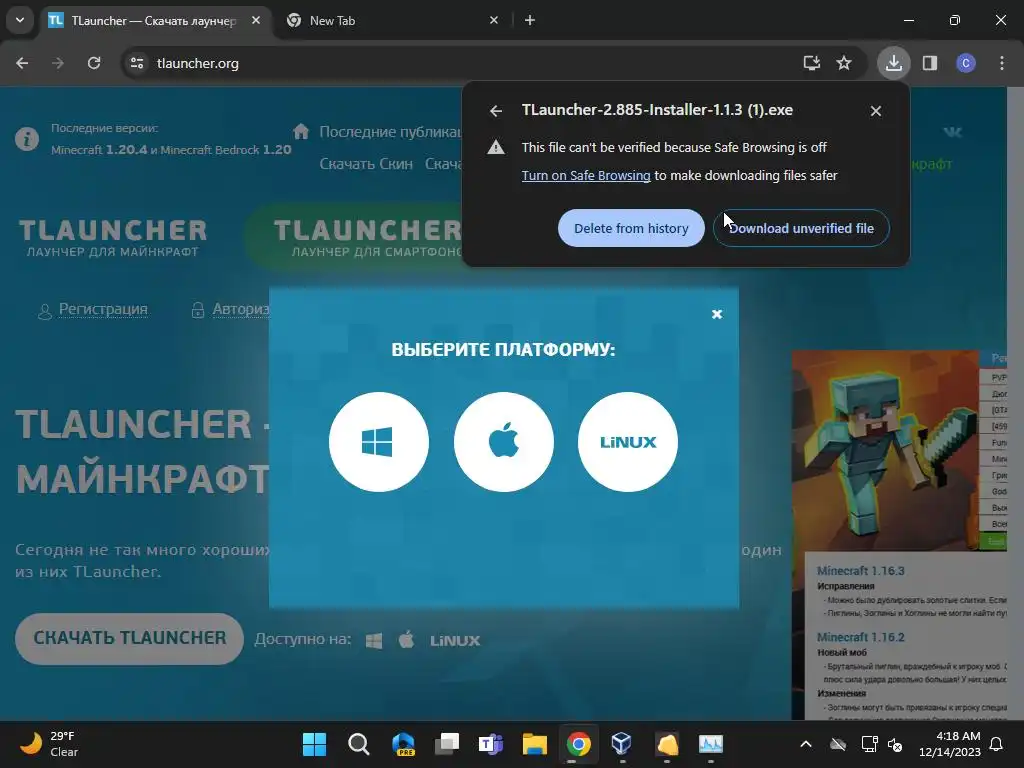This screenshot has width=1024, height=768.
Task: Go back to previous page
Action: [x=22, y=63]
